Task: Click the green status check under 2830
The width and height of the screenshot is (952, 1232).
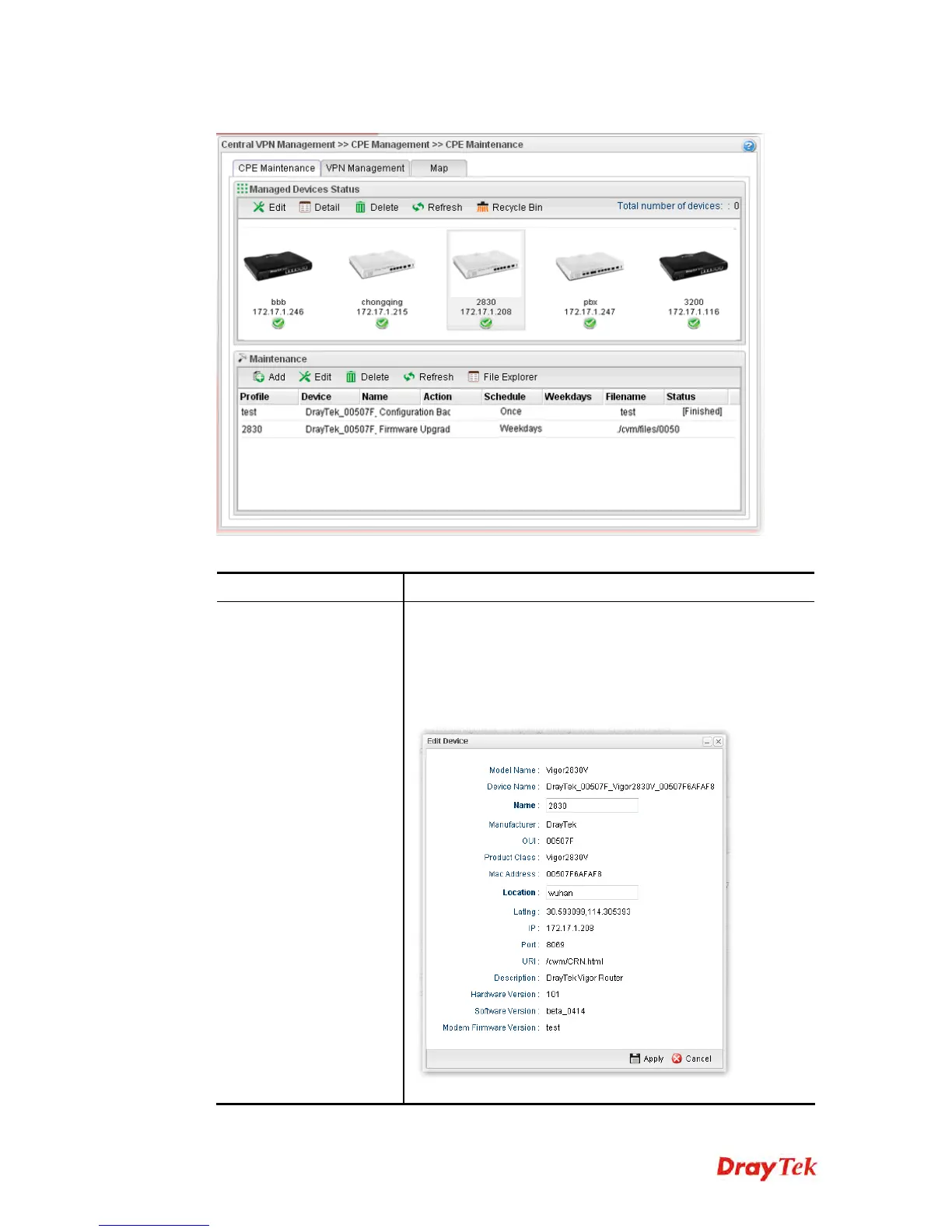Action: click(486, 324)
